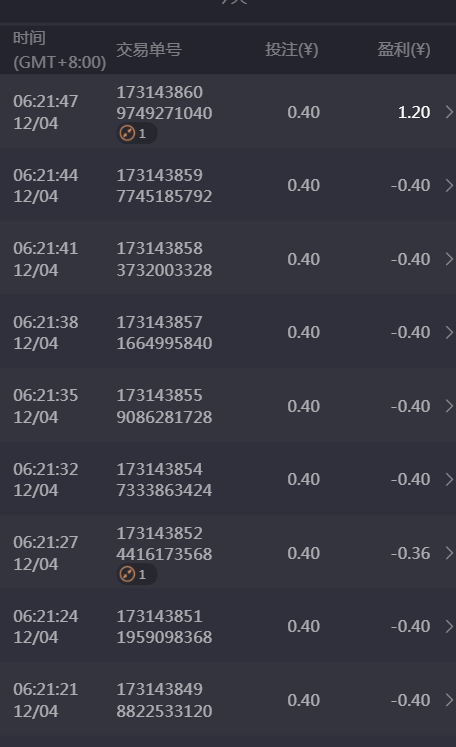Expand the -0.36 profit row arrow
The image size is (456, 747).
(449, 553)
